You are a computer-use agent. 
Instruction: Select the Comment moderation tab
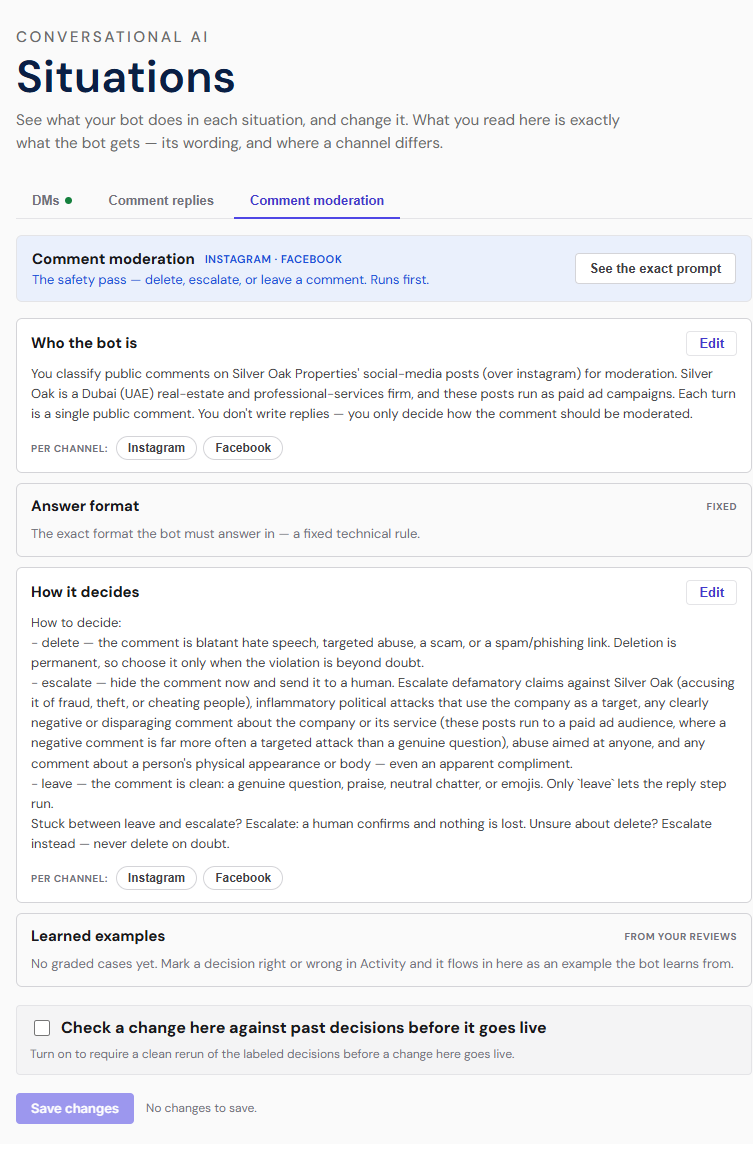point(317,200)
